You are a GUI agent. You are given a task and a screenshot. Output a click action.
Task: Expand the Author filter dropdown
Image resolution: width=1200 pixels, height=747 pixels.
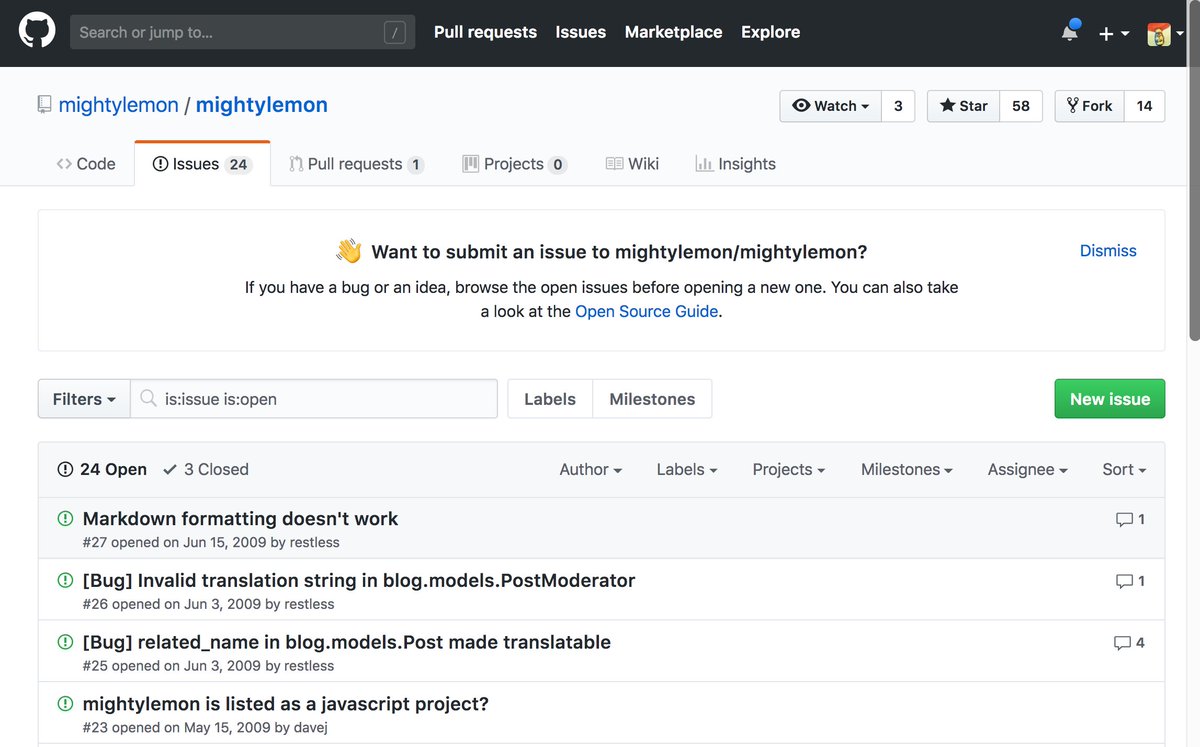pyautogui.click(x=591, y=469)
